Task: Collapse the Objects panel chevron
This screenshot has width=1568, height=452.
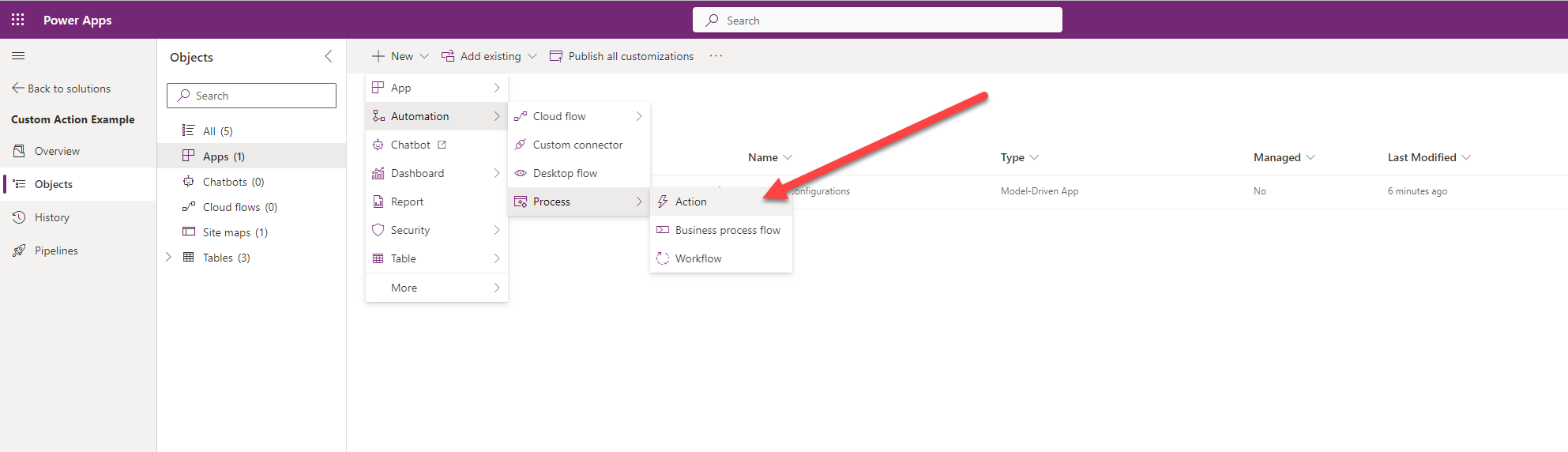Action: click(x=329, y=57)
